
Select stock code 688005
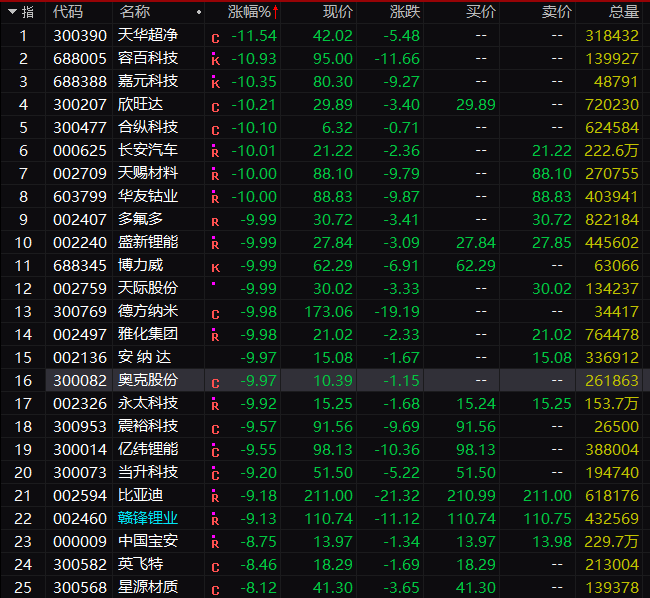point(80,58)
